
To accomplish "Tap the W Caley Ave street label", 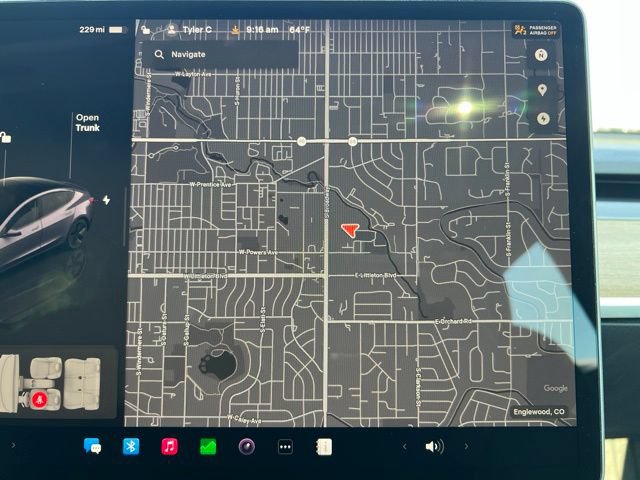I will click(x=244, y=419).
